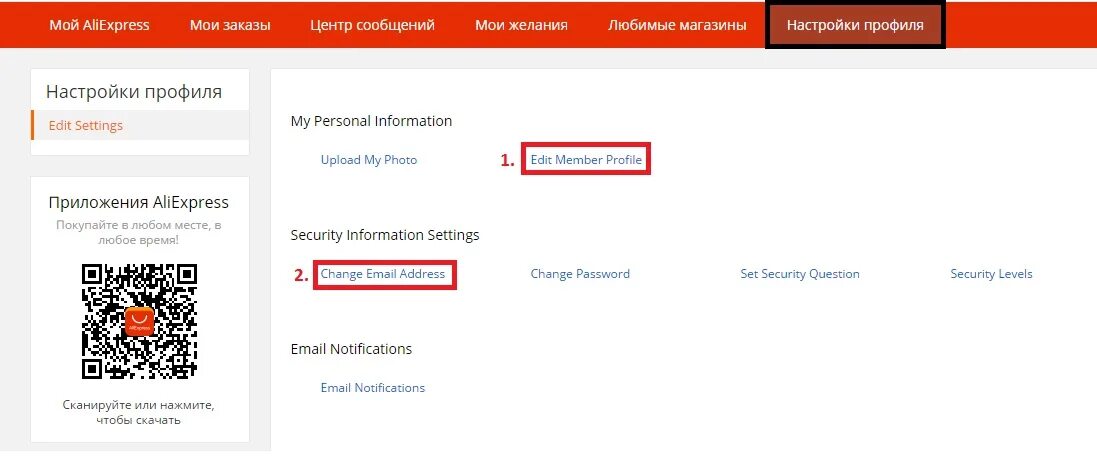Open Edit Member Profile link
Image resolution: width=1097 pixels, height=460 pixels.
[586, 160]
